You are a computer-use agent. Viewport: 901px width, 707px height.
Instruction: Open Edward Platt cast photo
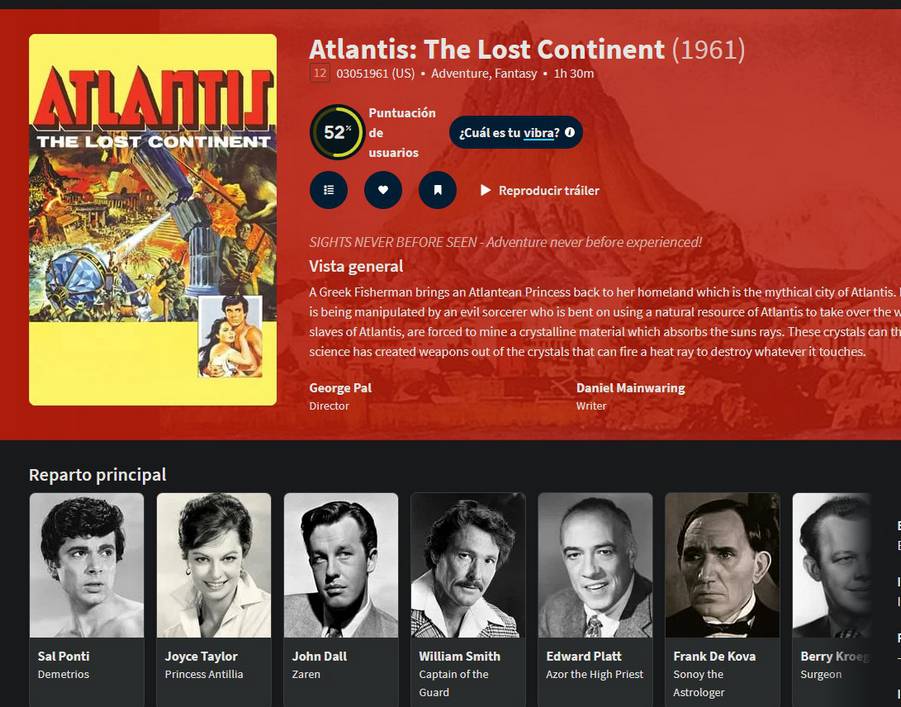pyautogui.click(x=595, y=565)
